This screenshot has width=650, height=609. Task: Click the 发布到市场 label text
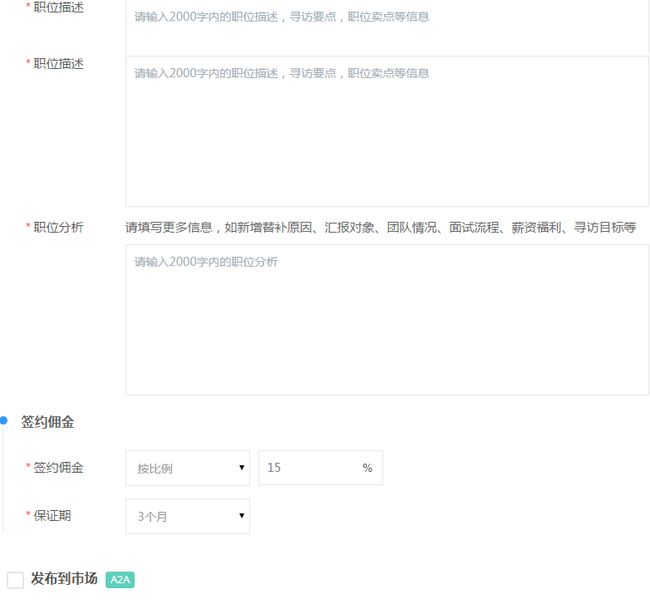[64, 578]
